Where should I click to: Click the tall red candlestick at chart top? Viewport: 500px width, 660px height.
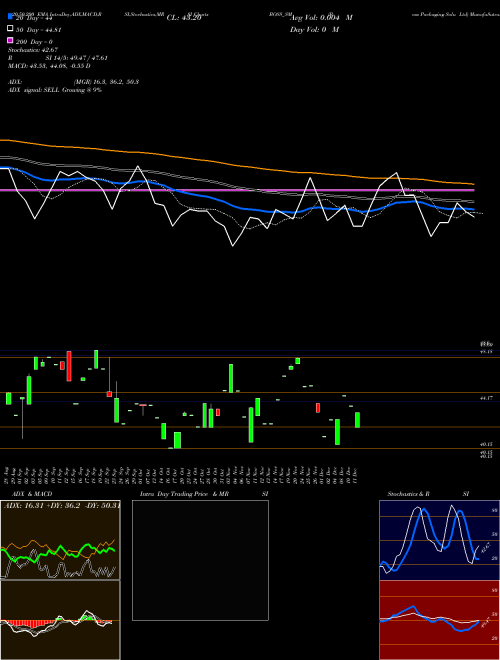69,366
